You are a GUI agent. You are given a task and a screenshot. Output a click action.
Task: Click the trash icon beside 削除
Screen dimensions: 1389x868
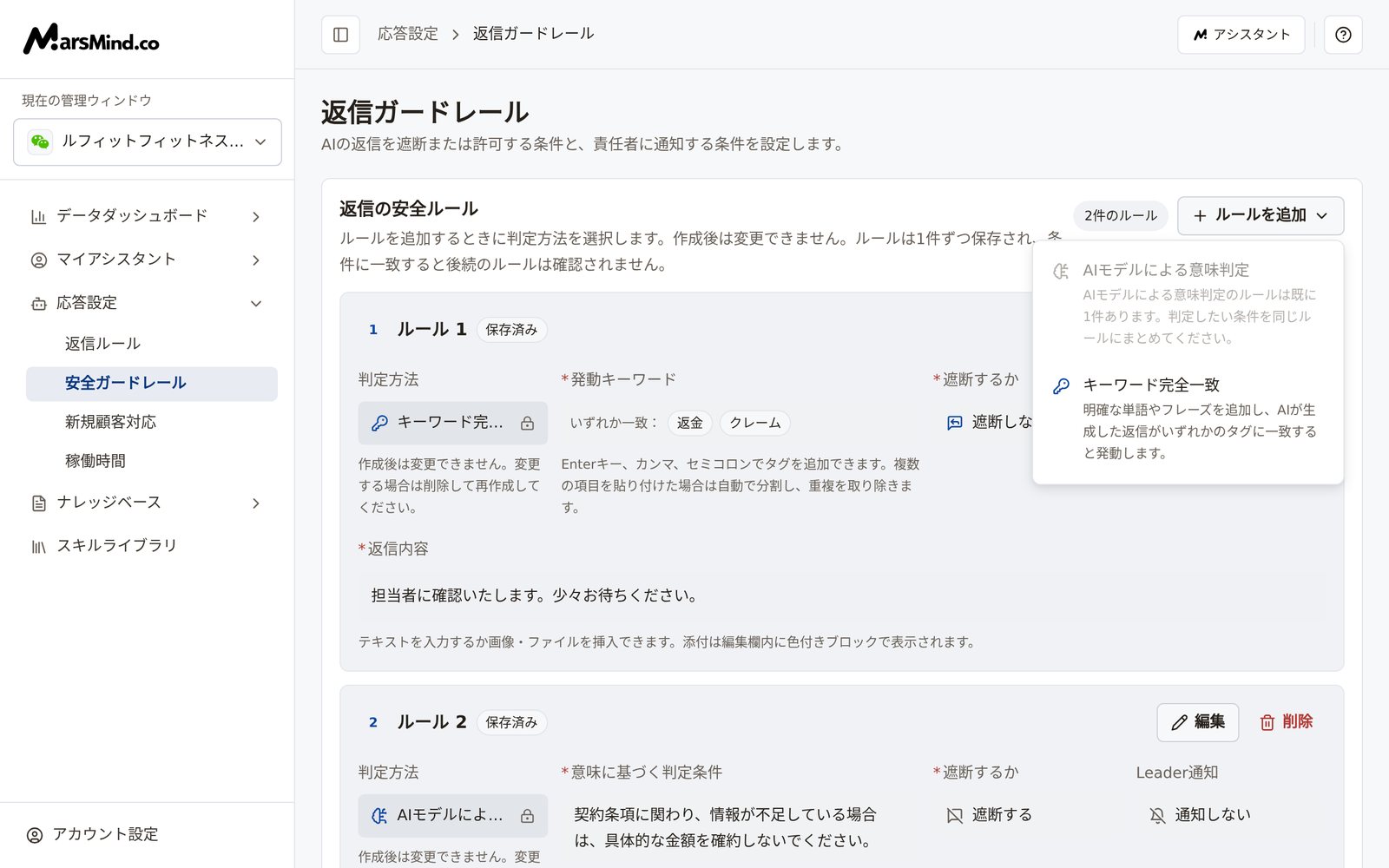[x=1267, y=722]
